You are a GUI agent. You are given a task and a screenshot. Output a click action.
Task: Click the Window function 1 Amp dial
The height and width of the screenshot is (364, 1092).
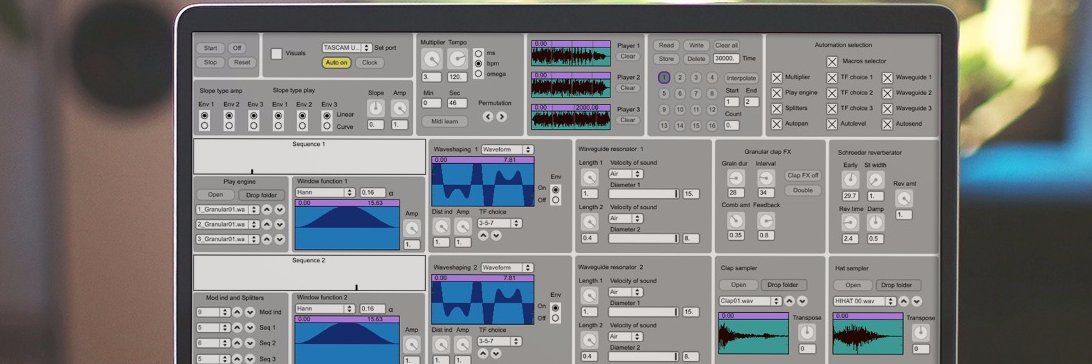412,228
